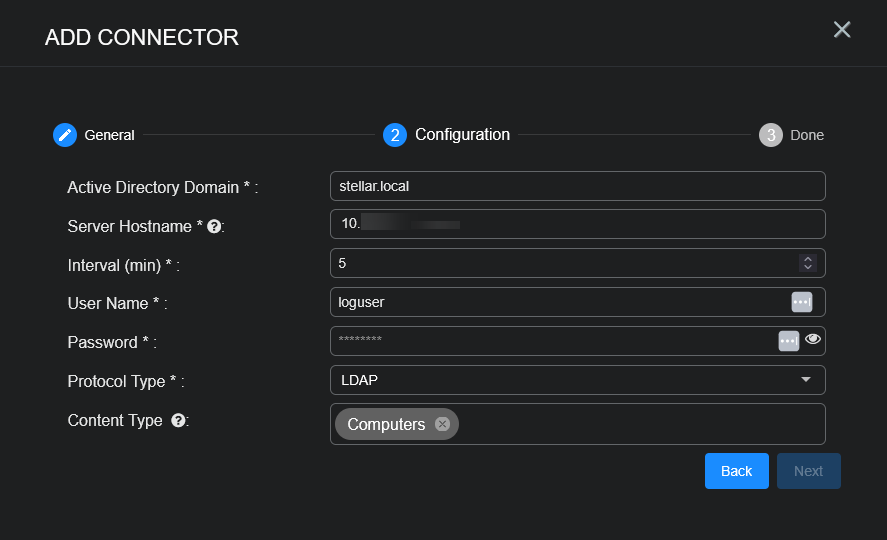Click autofill icon in User Name field
This screenshot has height=540, width=887.
[801, 302]
